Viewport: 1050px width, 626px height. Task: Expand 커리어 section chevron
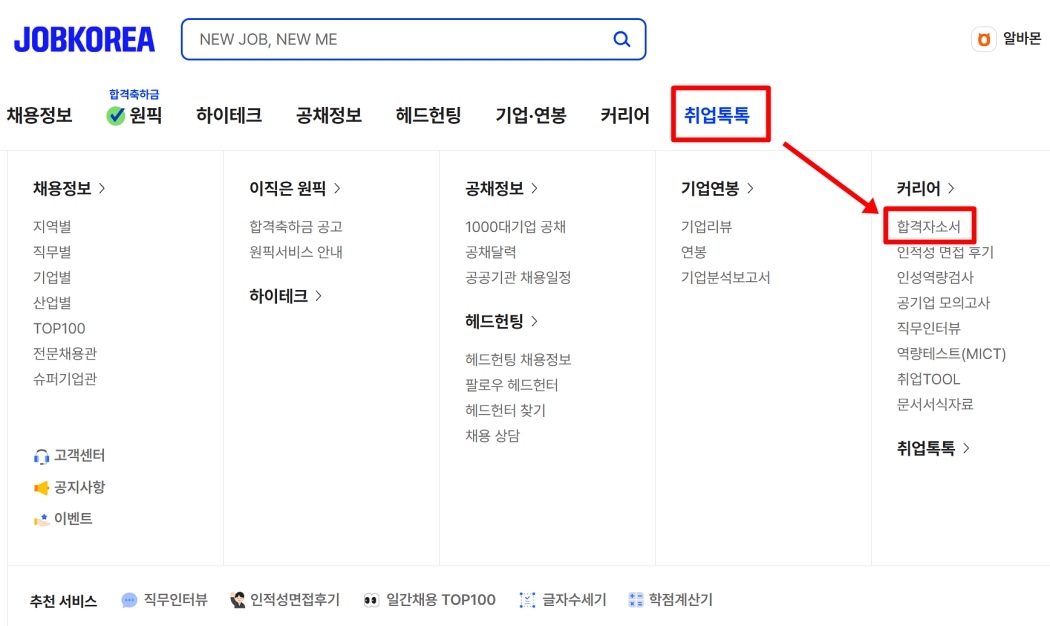(x=951, y=189)
